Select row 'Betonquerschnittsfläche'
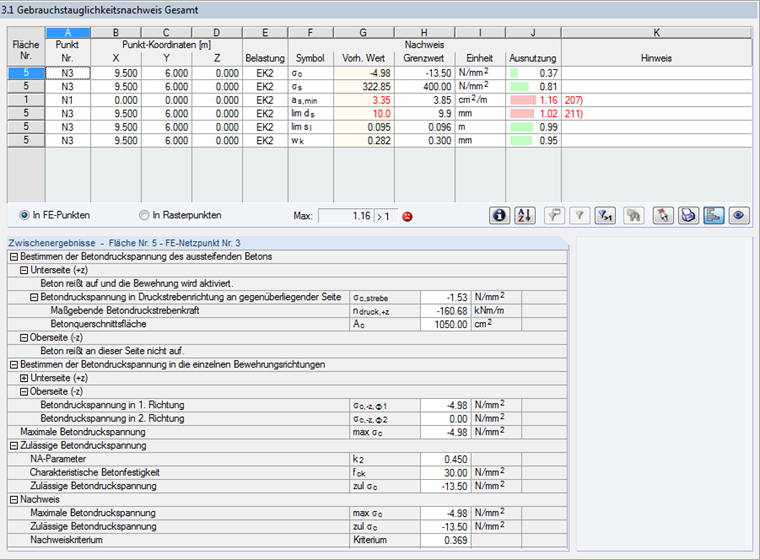The width and height of the screenshot is (760, 560). [287, 324]
